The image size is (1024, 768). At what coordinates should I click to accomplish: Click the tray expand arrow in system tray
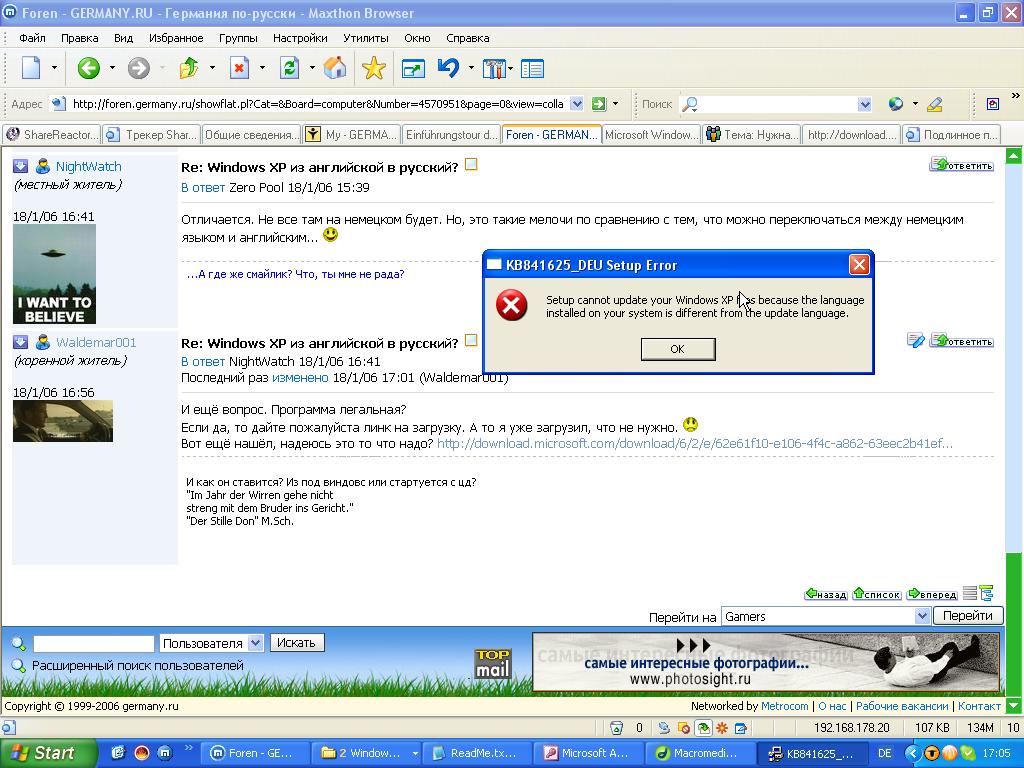912,754
